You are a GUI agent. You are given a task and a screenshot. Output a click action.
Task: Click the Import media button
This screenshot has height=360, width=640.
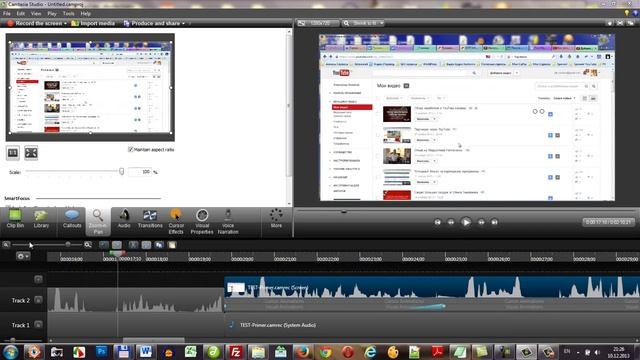point(93,23)
